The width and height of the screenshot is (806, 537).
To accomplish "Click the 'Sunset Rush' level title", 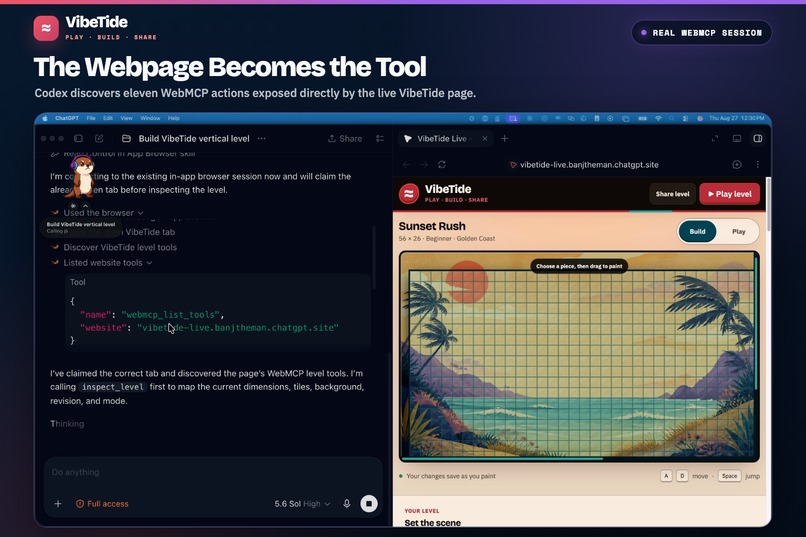I will 432,226.
